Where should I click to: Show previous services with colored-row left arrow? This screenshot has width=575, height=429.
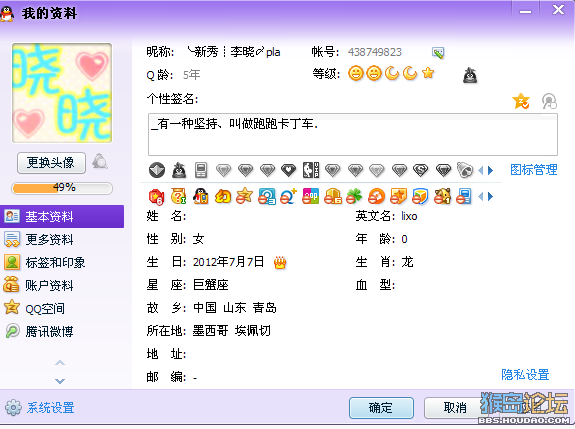pyautogui.click(x=481, y=197)
